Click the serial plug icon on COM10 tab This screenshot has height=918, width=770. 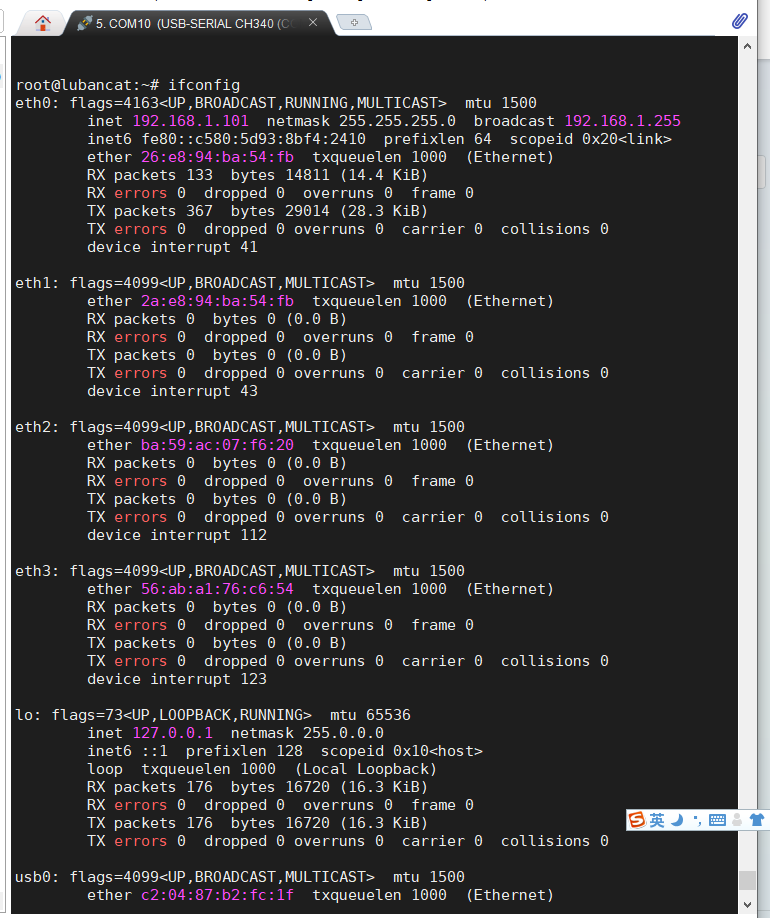coord(84,23)
